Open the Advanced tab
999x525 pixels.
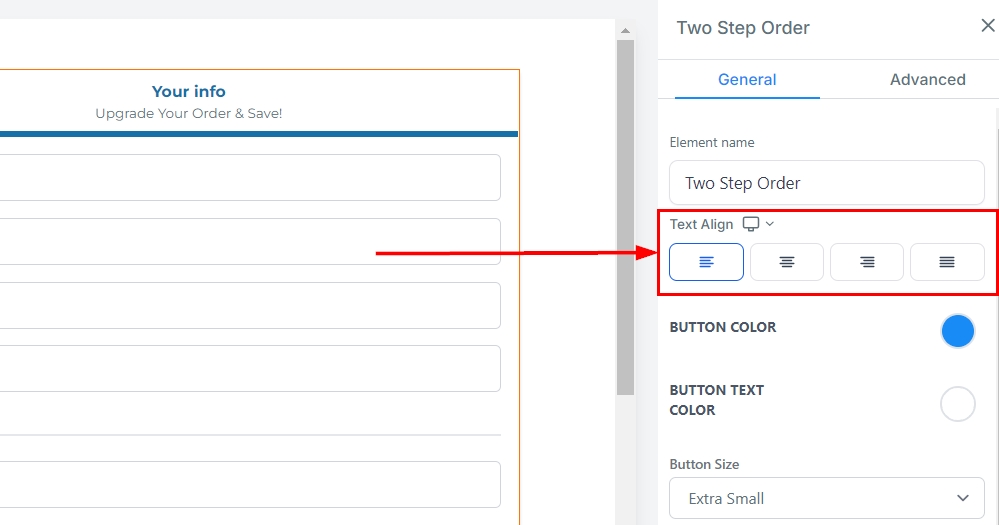(927, 80)
